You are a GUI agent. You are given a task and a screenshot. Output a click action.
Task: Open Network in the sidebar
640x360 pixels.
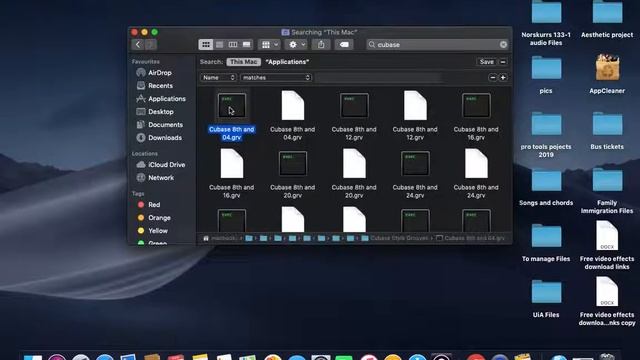coord(161,178)
